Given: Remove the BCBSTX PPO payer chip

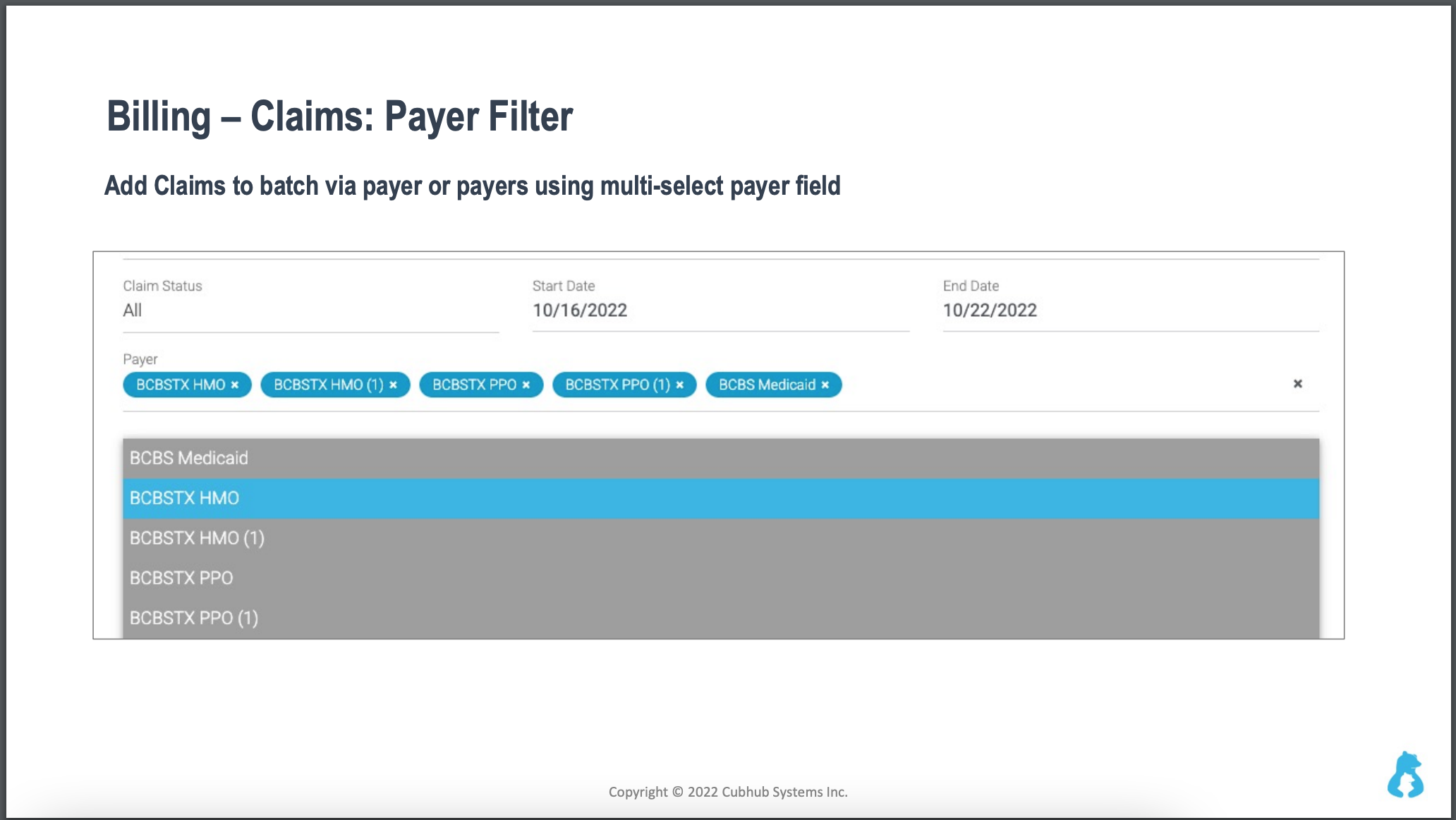Looking at the screenshot, I should tap(526, 385).
